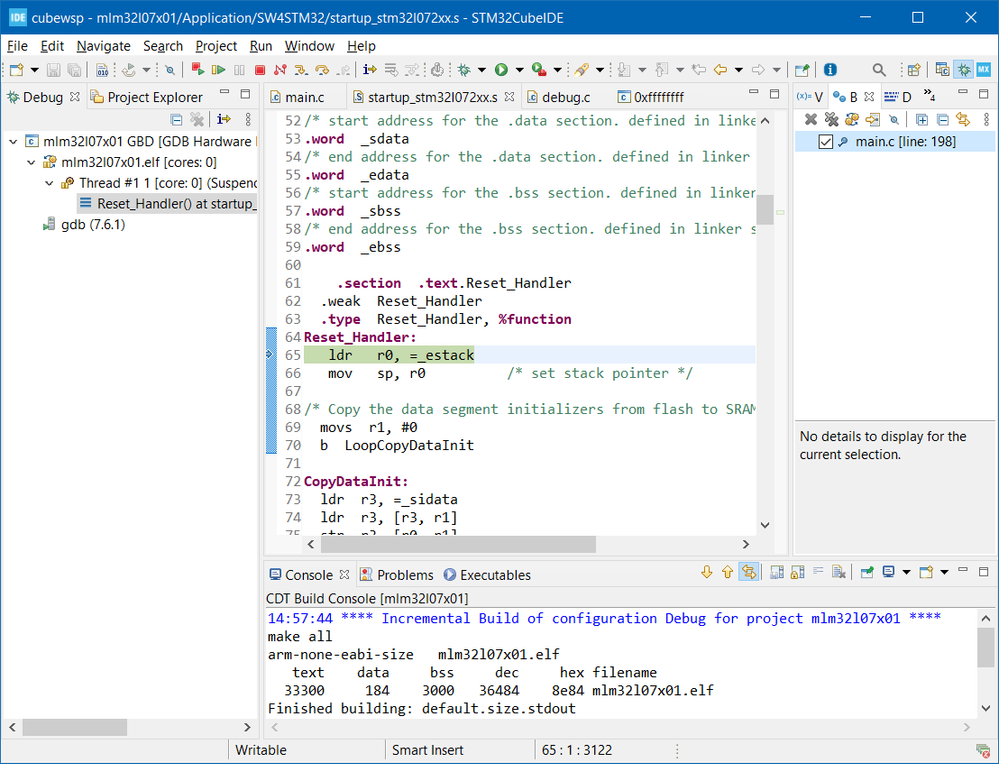Click the Step Into icon

click(x=301, y=69)
